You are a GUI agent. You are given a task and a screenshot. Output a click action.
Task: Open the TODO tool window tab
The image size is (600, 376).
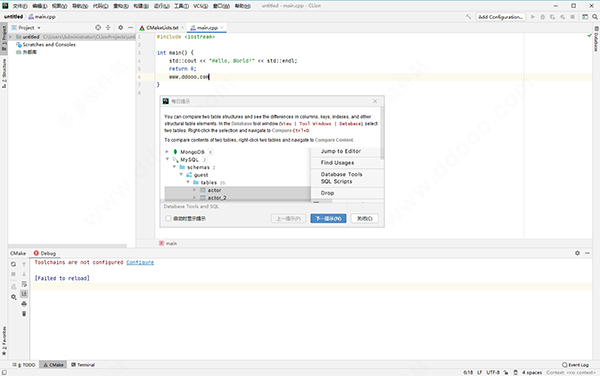(24, 365)
